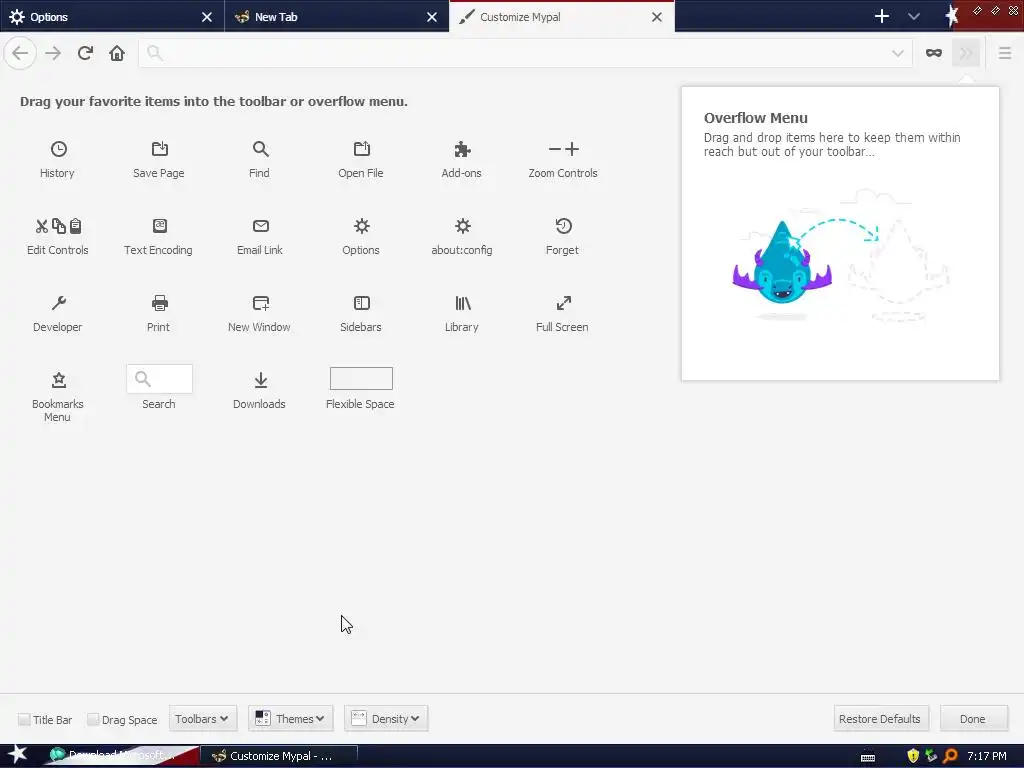Click the Done button
The image size is (1024, 768).
(x=973, y=718)
